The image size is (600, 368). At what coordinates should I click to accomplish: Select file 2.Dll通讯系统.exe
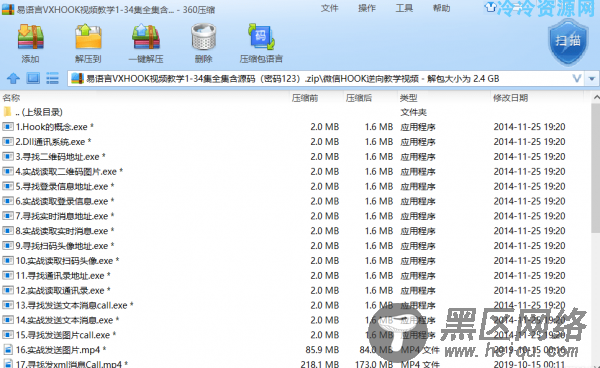click(x=54, y=142)
